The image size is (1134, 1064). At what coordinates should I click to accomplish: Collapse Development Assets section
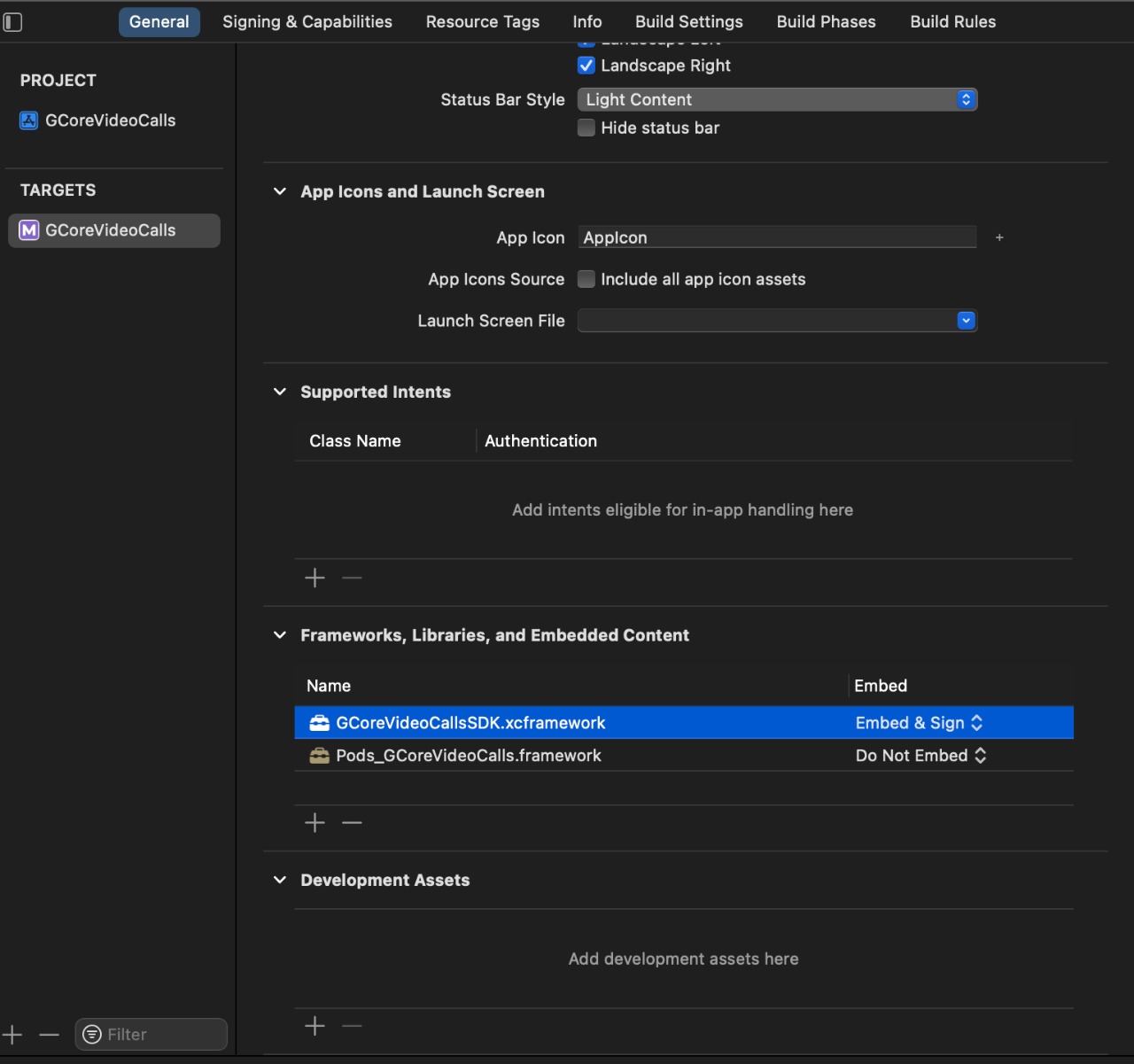pos(280,880)
